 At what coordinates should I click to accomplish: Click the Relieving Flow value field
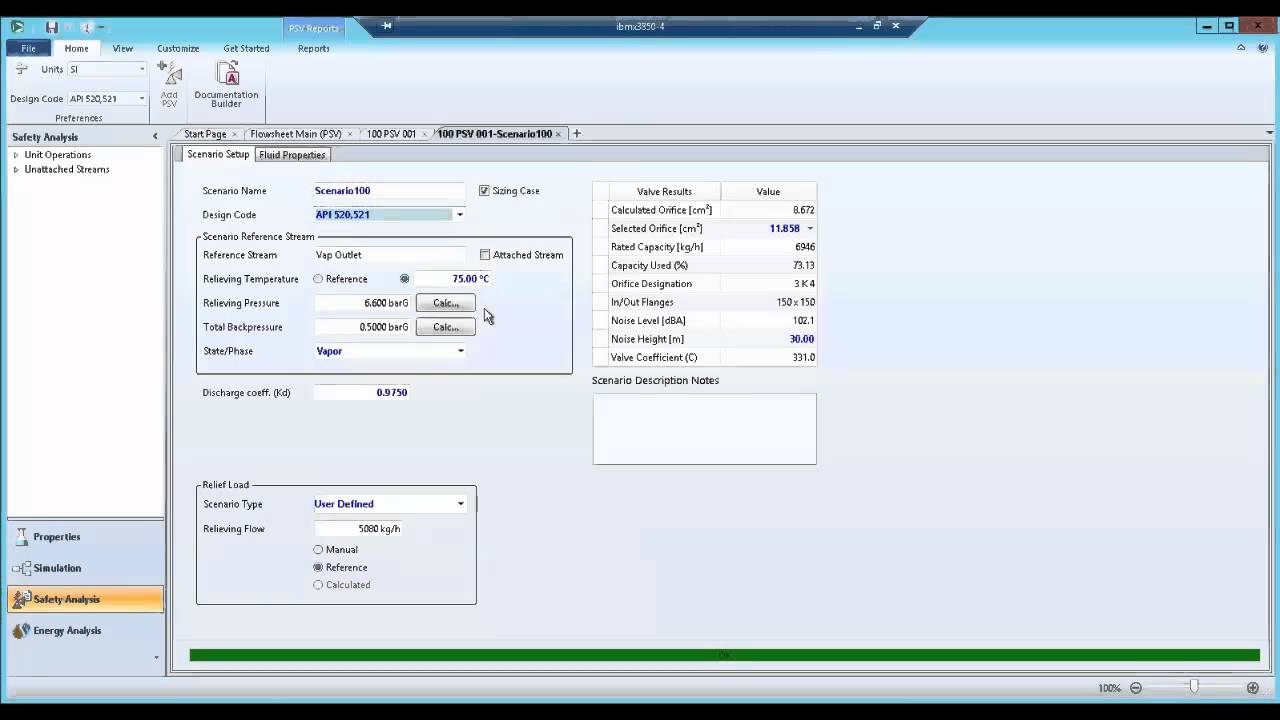click(358, 529)
